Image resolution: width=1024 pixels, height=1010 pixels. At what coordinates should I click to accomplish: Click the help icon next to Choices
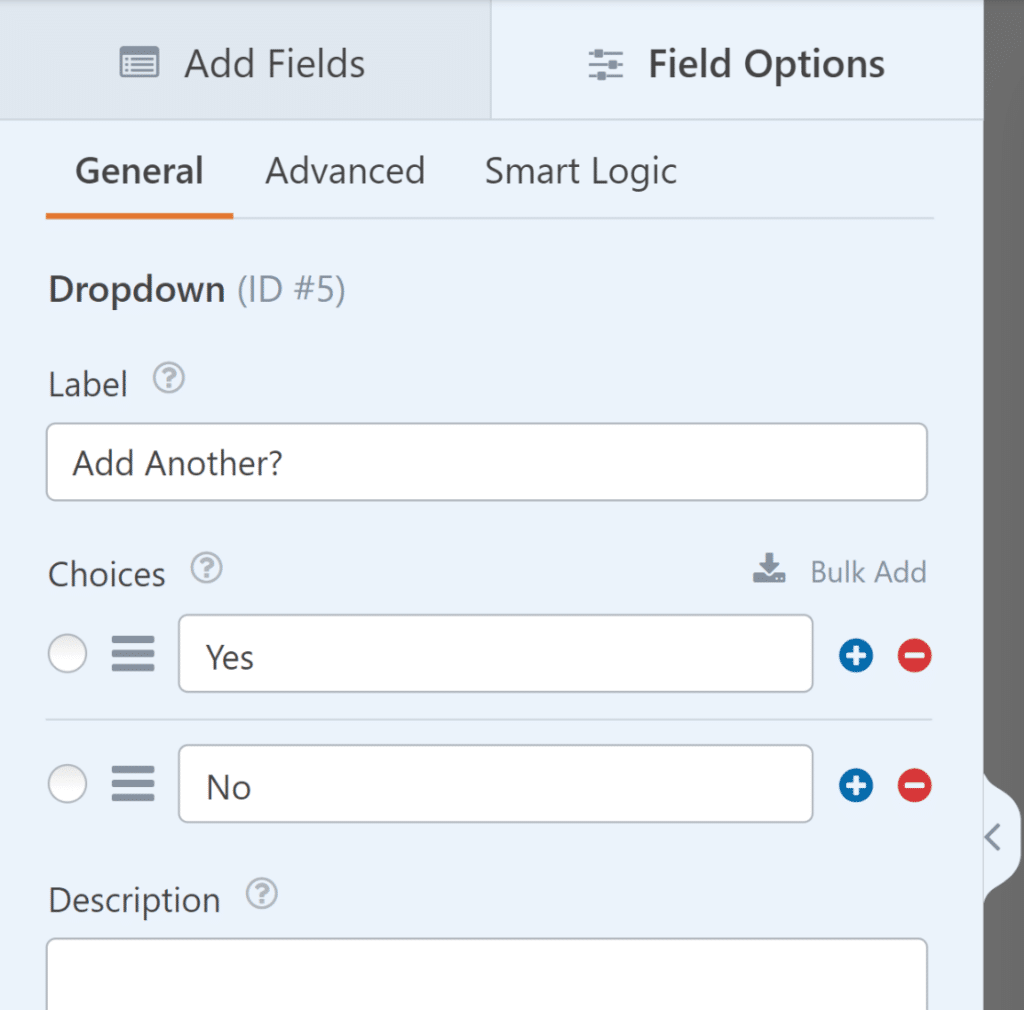206,569
